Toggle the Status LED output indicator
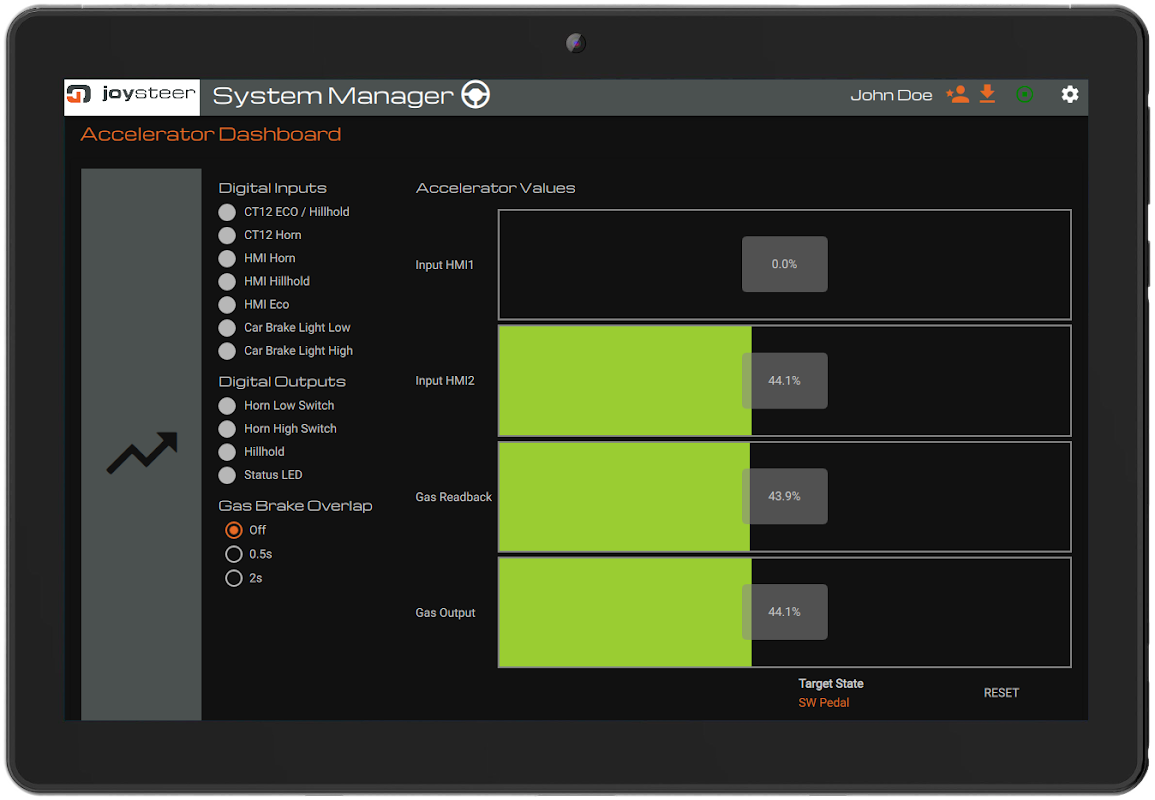This screenshot has height=800, width=1155. tap(227, 475)
